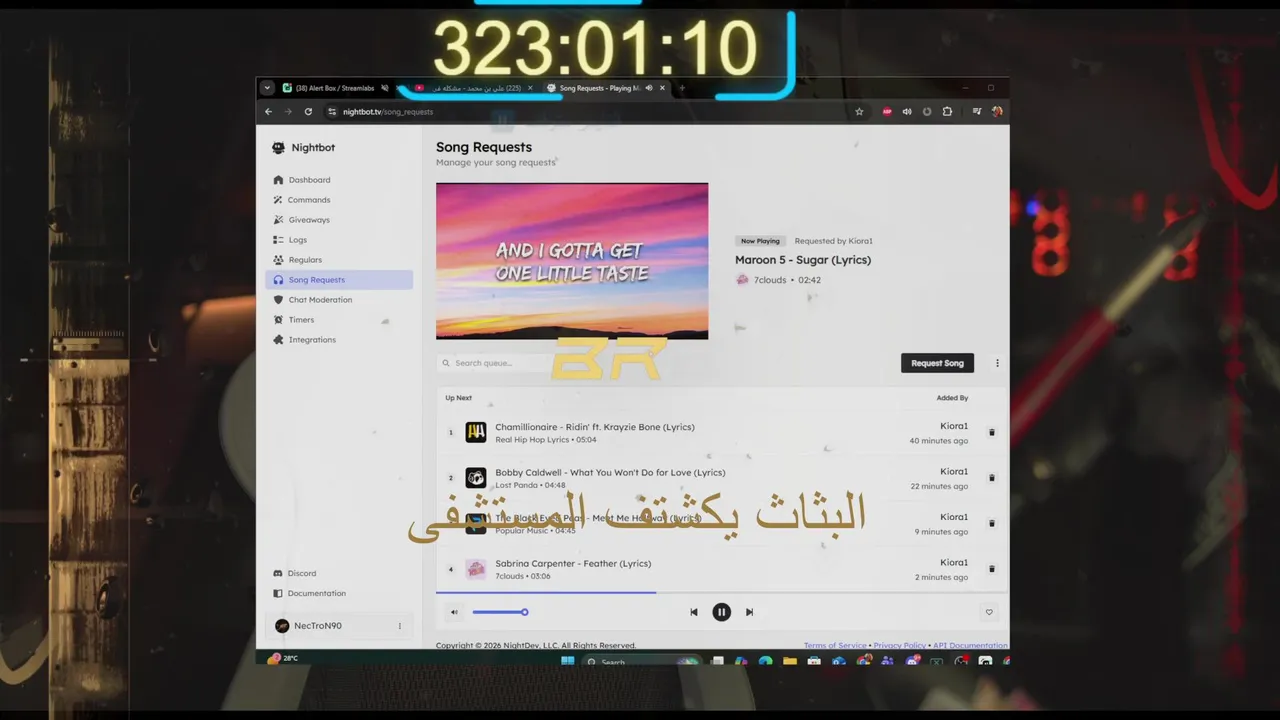Click the search magnifier icon in queue
The width and height of the screenshot is (1280, 720).
click(446, 363)
